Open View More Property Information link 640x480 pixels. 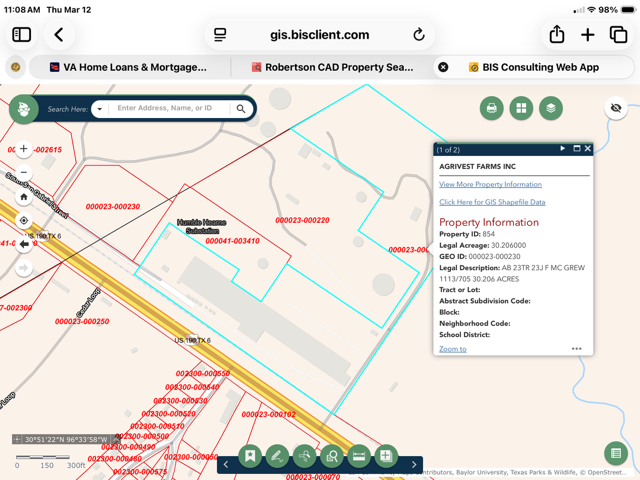tap(490, 184)
